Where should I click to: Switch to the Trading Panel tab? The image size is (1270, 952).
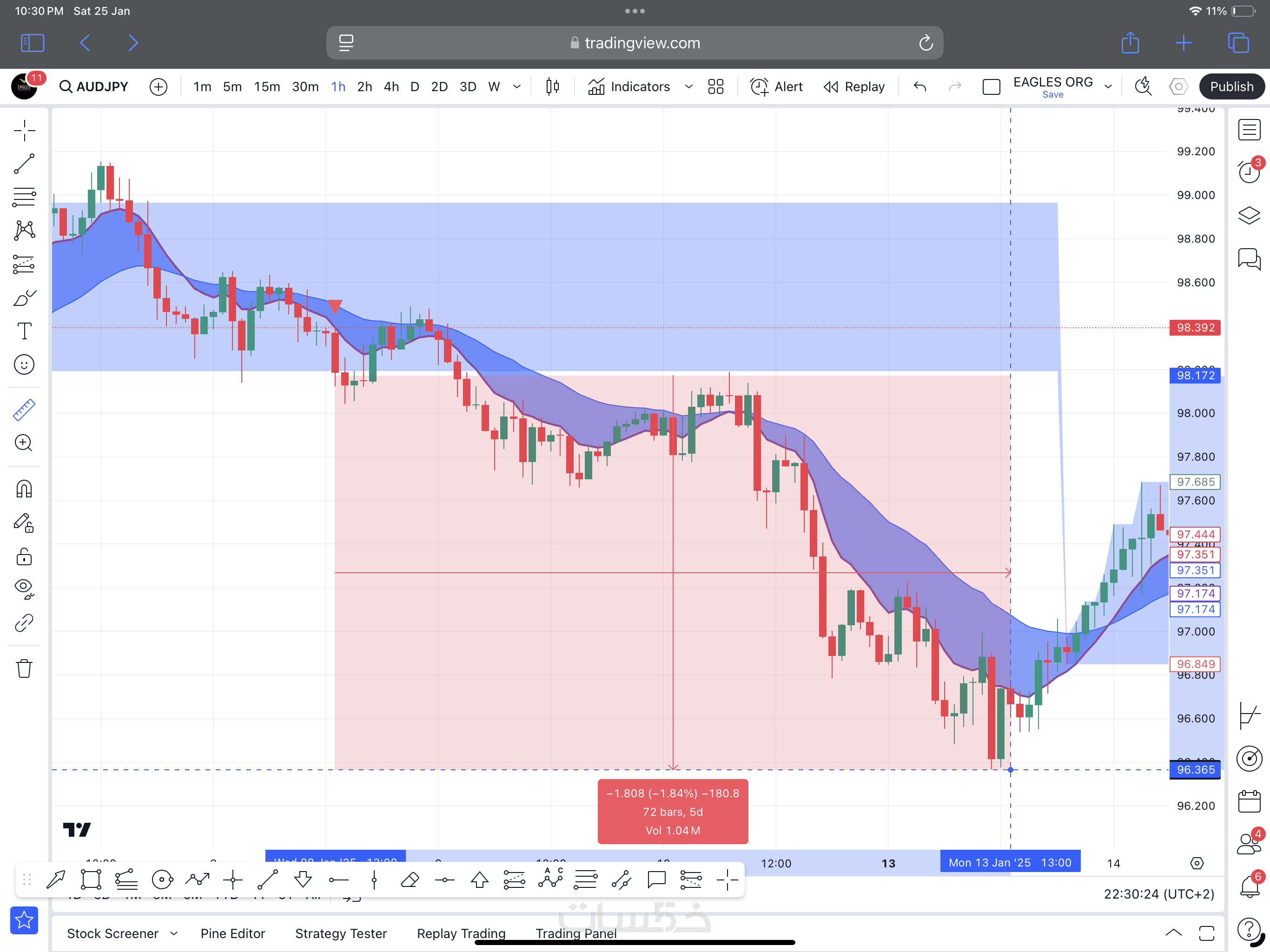pos(576,933)
